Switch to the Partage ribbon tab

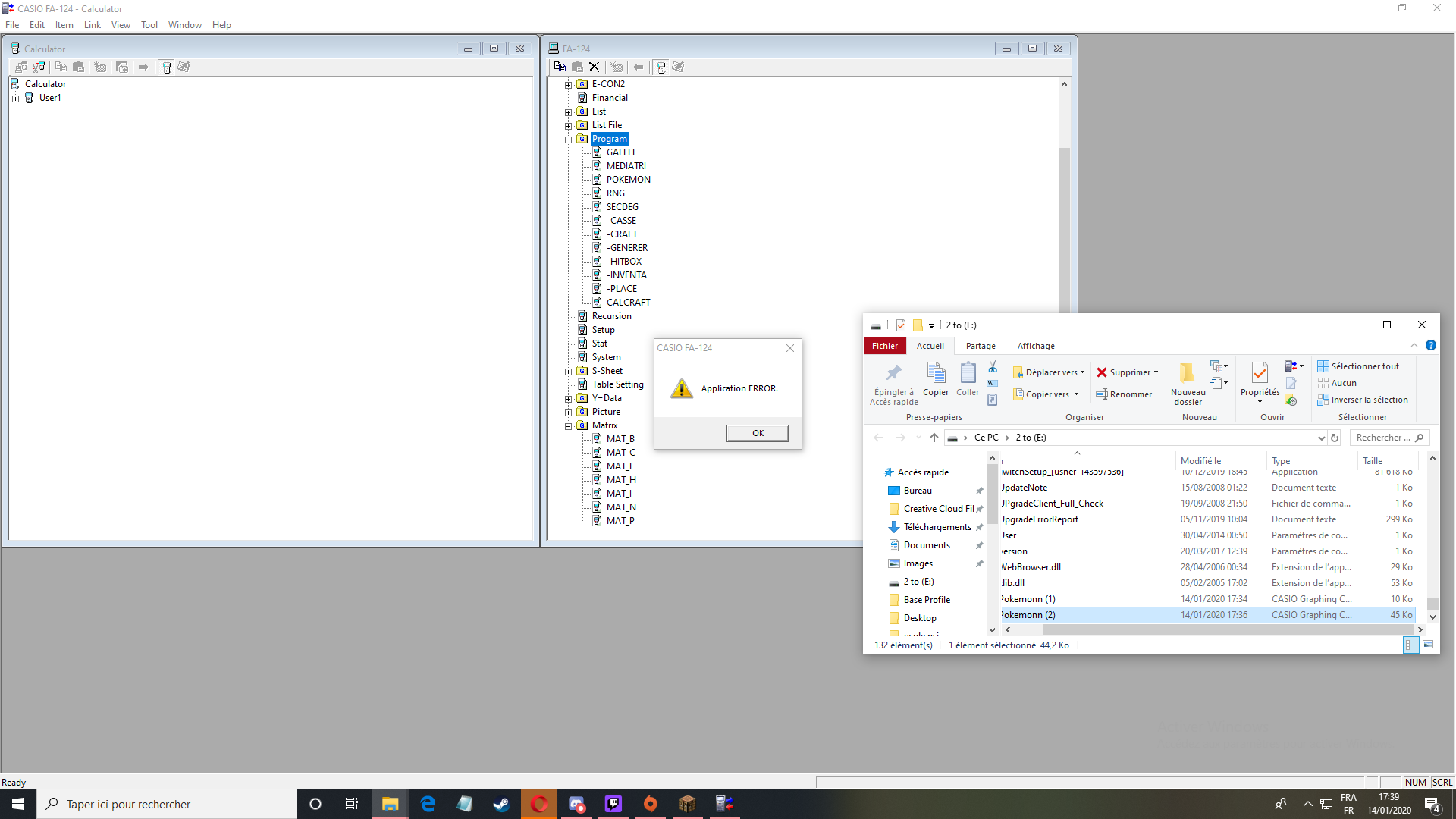click(981, 346)
